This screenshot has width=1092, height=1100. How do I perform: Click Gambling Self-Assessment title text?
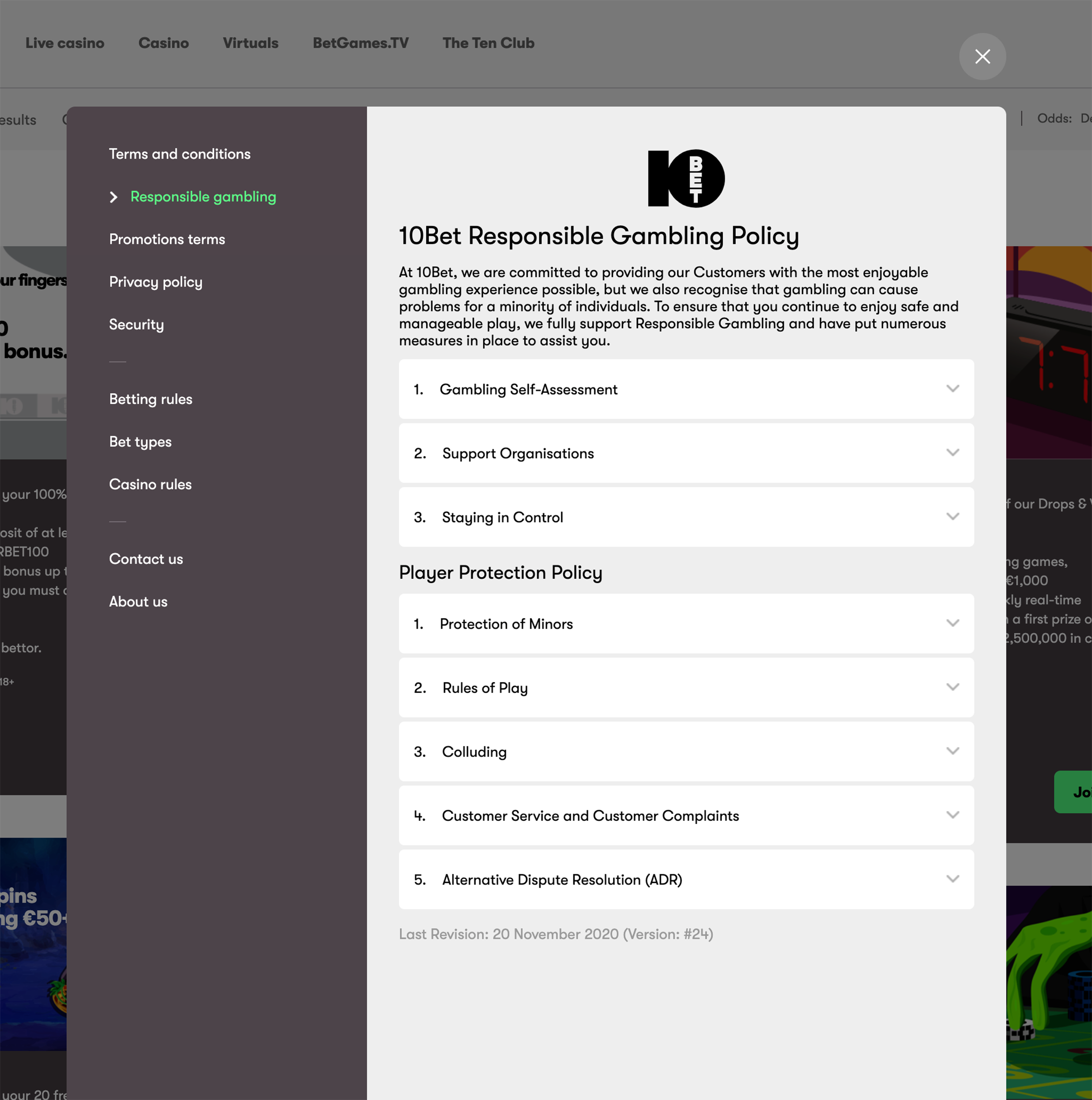[x=529, y=390]
